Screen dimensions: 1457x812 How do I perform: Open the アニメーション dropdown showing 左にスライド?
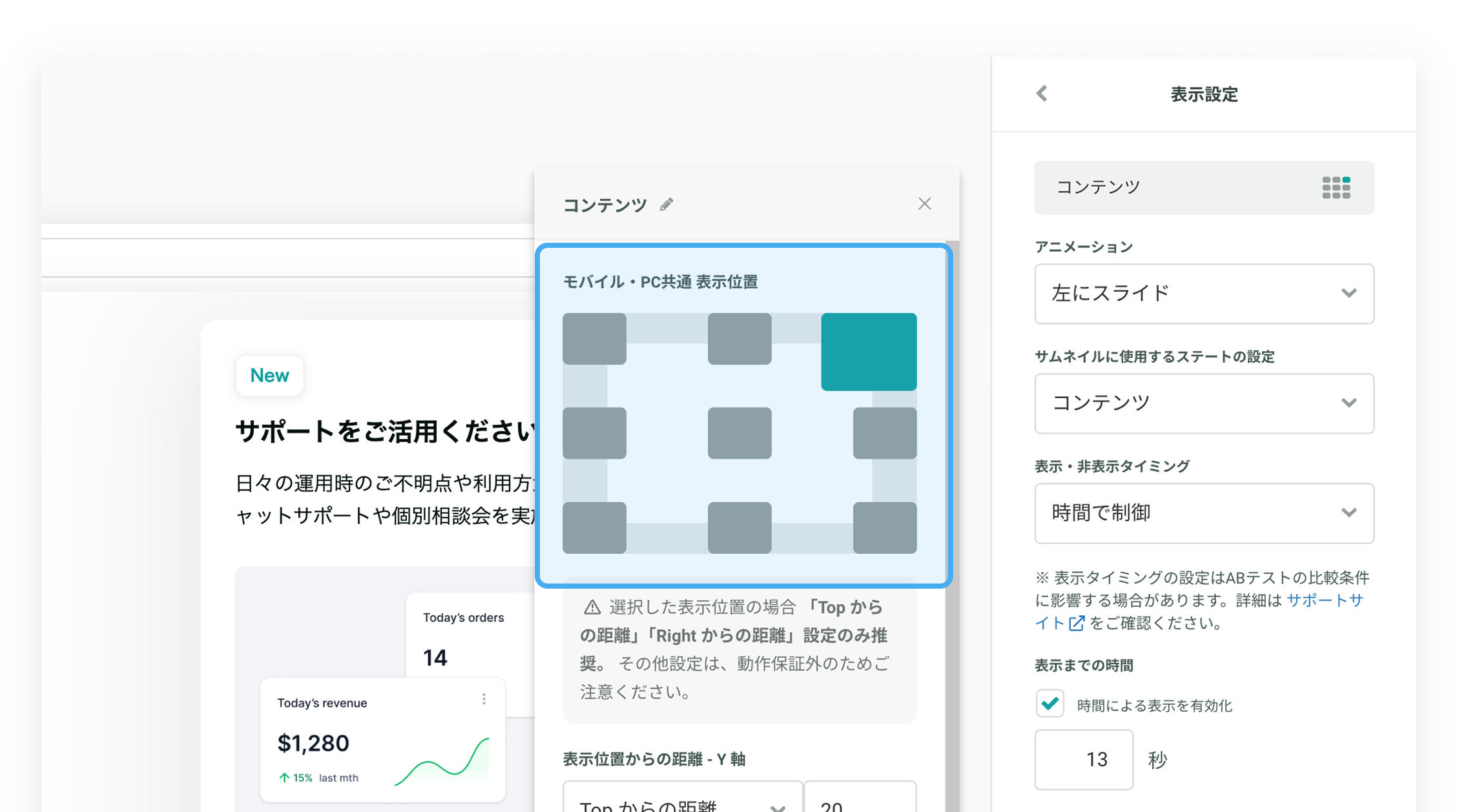1203,294
